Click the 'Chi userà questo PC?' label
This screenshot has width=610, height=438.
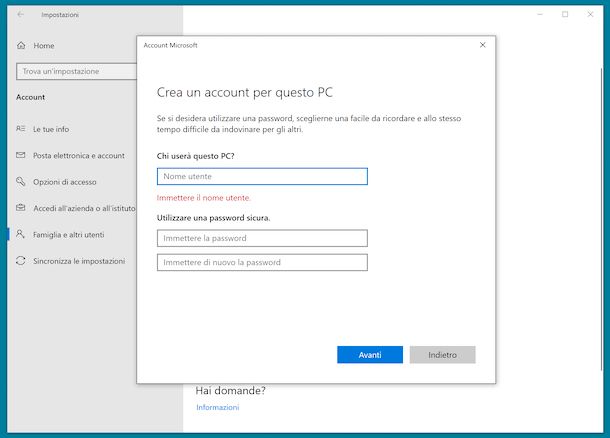pyautogui.click(x=195, y=156)
